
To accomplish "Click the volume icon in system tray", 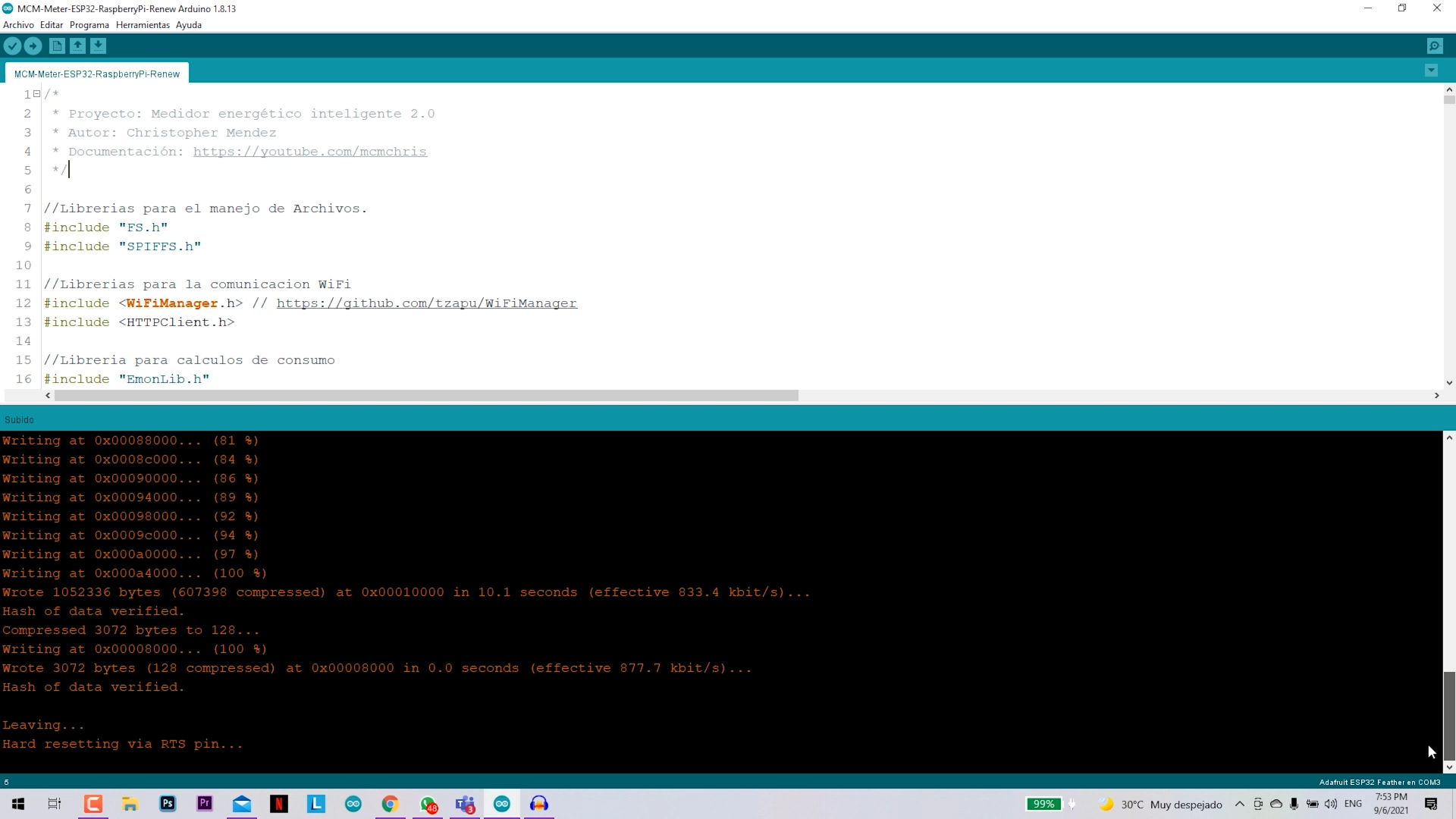I will pos(1330,804).
